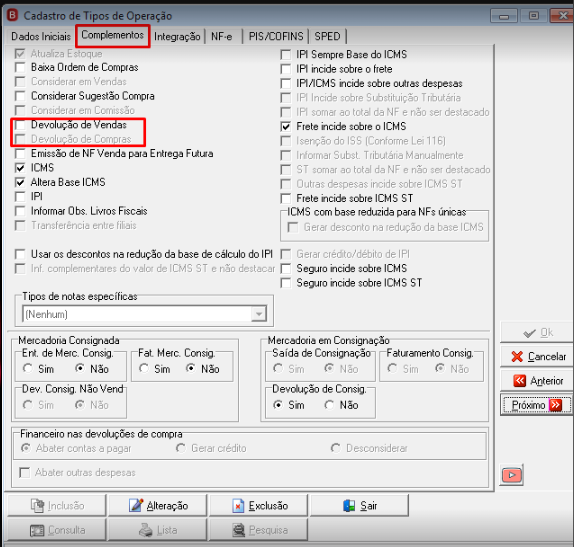
Task: Check Baixa Ordem de Compras
Action: 20,67
